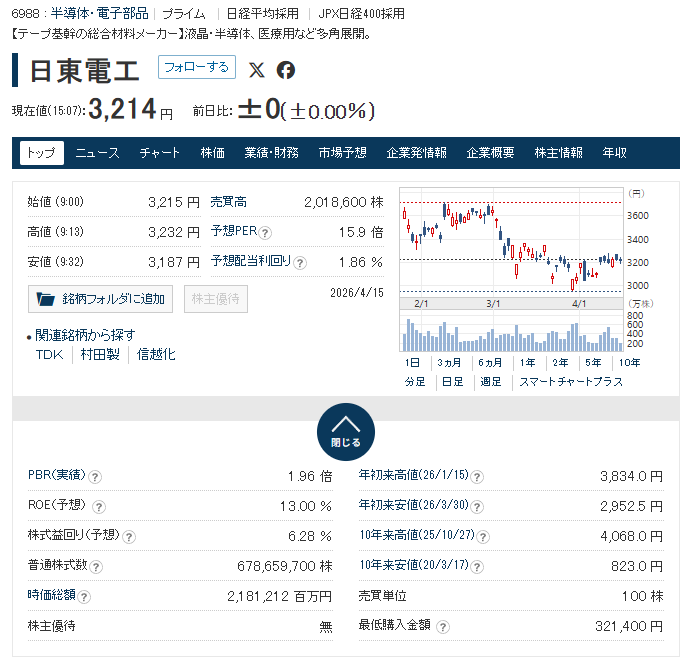Click the PBR(実績) label link
The image size is (684, 663).
pyautogui.click(x=57, y=475)
